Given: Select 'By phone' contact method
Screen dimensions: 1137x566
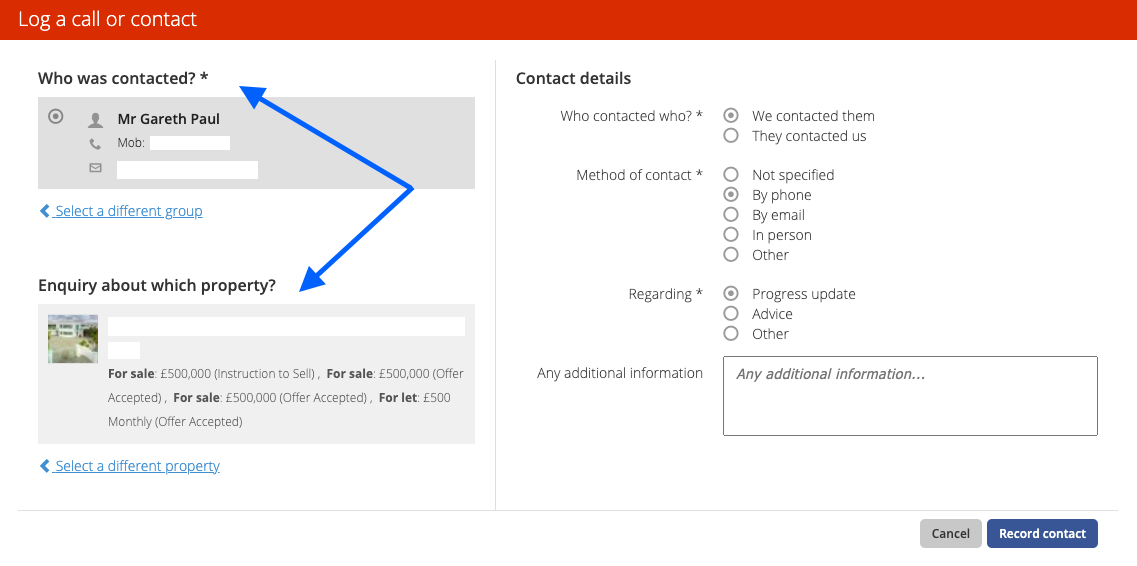Looking at the screenshot, I should click(x=731, y=195).
